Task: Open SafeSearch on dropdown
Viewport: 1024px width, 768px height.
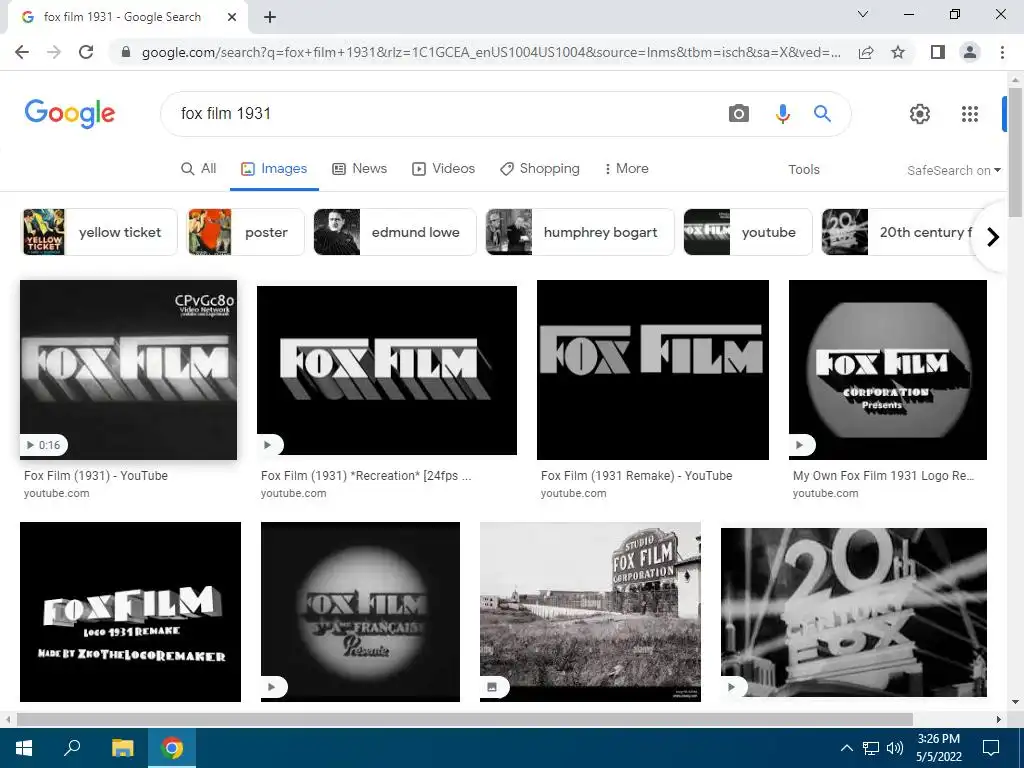Action: click(x=953, y=170)
